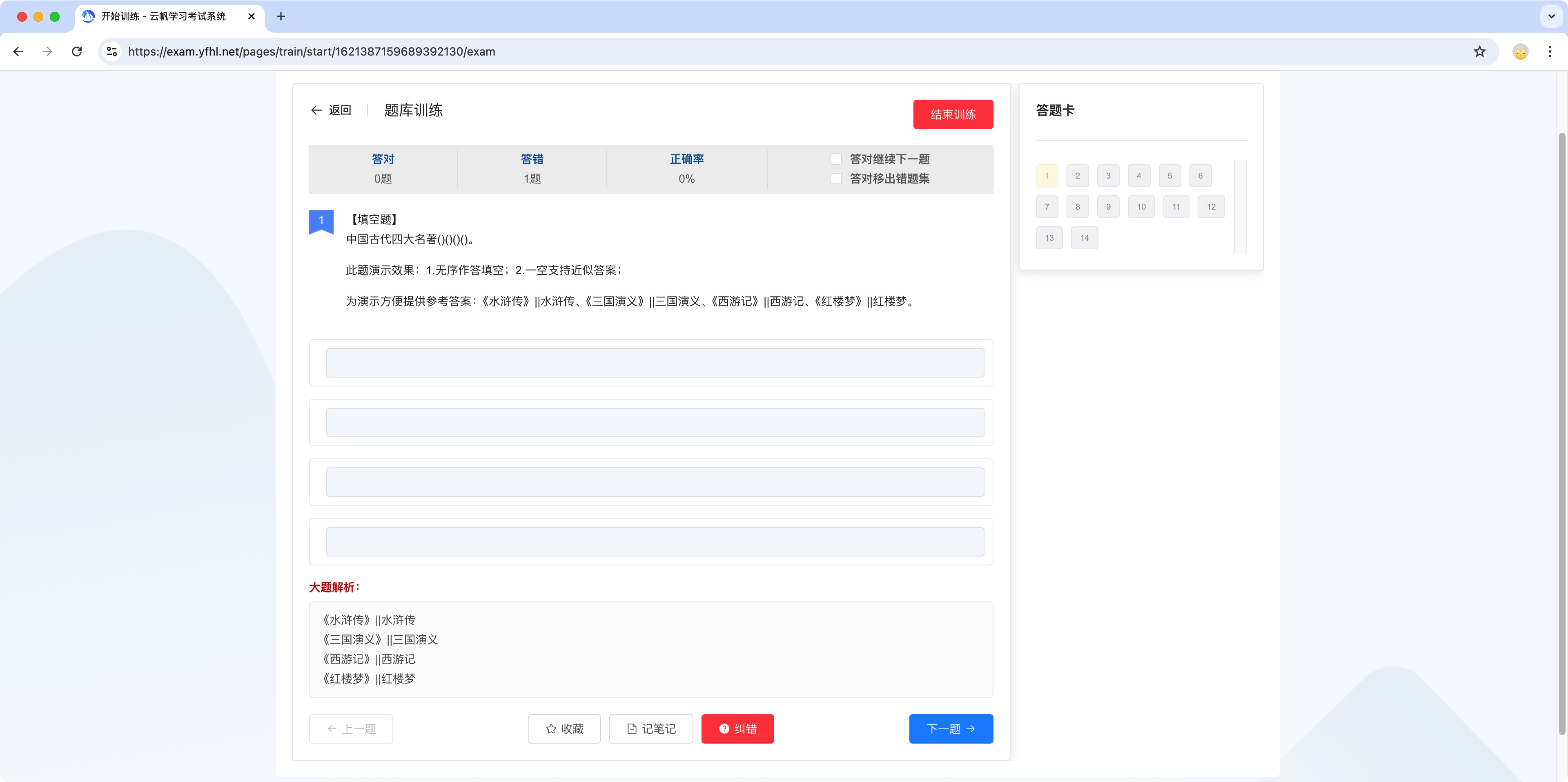Jump to question 3 in answer card
Viewport: 1568px width, 782px height.
tap(1109, 176)
